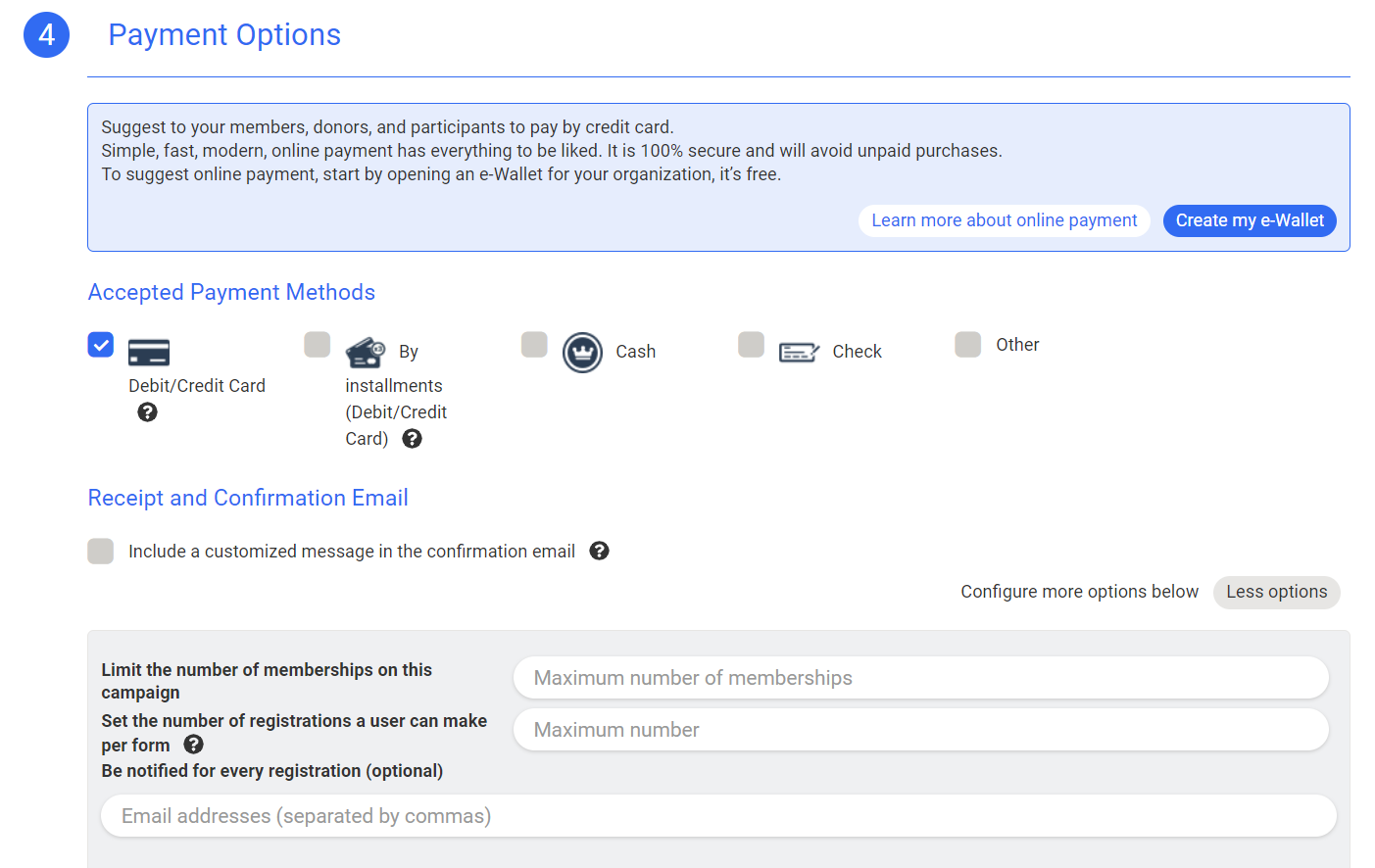The height and width of the screenshot is (868, 1375).
Task: Tick the Check payment method checkbox
Action: point(751,345)
